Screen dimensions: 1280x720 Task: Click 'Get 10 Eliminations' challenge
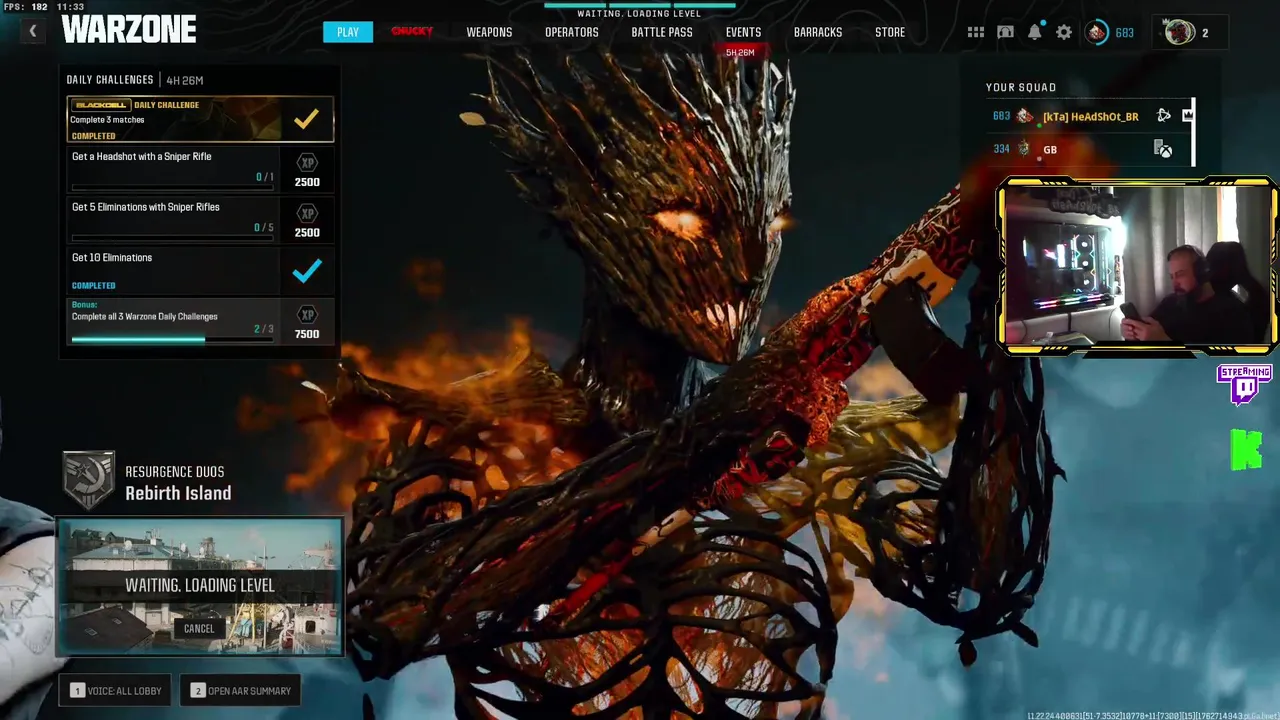pyautogui.click(x=112, y=258)
